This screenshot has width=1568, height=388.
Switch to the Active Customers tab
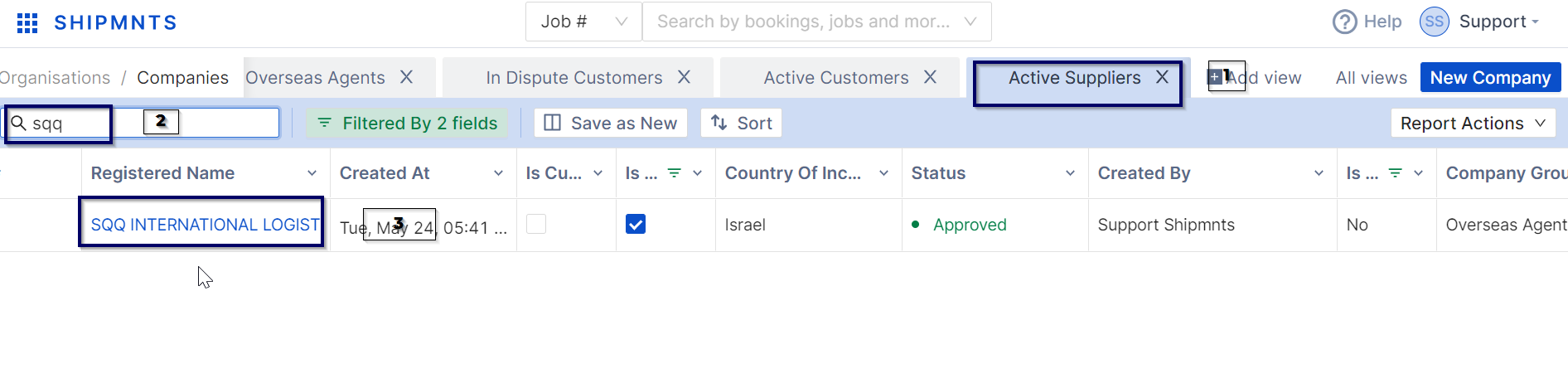coord(835,77)
